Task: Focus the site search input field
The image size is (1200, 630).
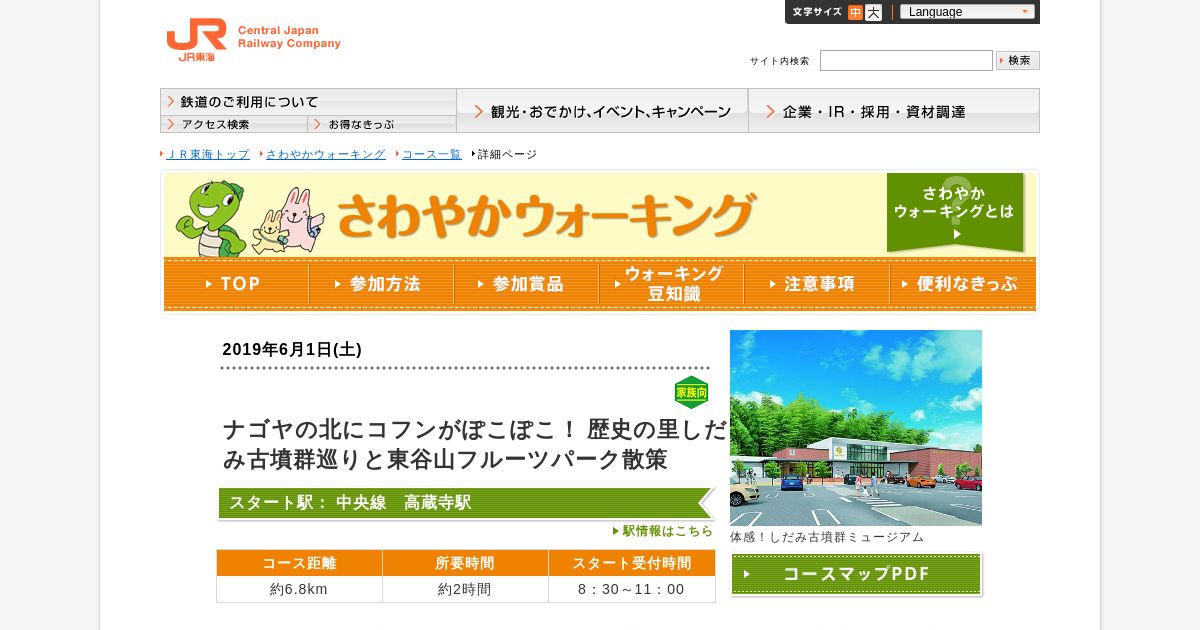Action: pyautogui.click(x=906, y=60)
